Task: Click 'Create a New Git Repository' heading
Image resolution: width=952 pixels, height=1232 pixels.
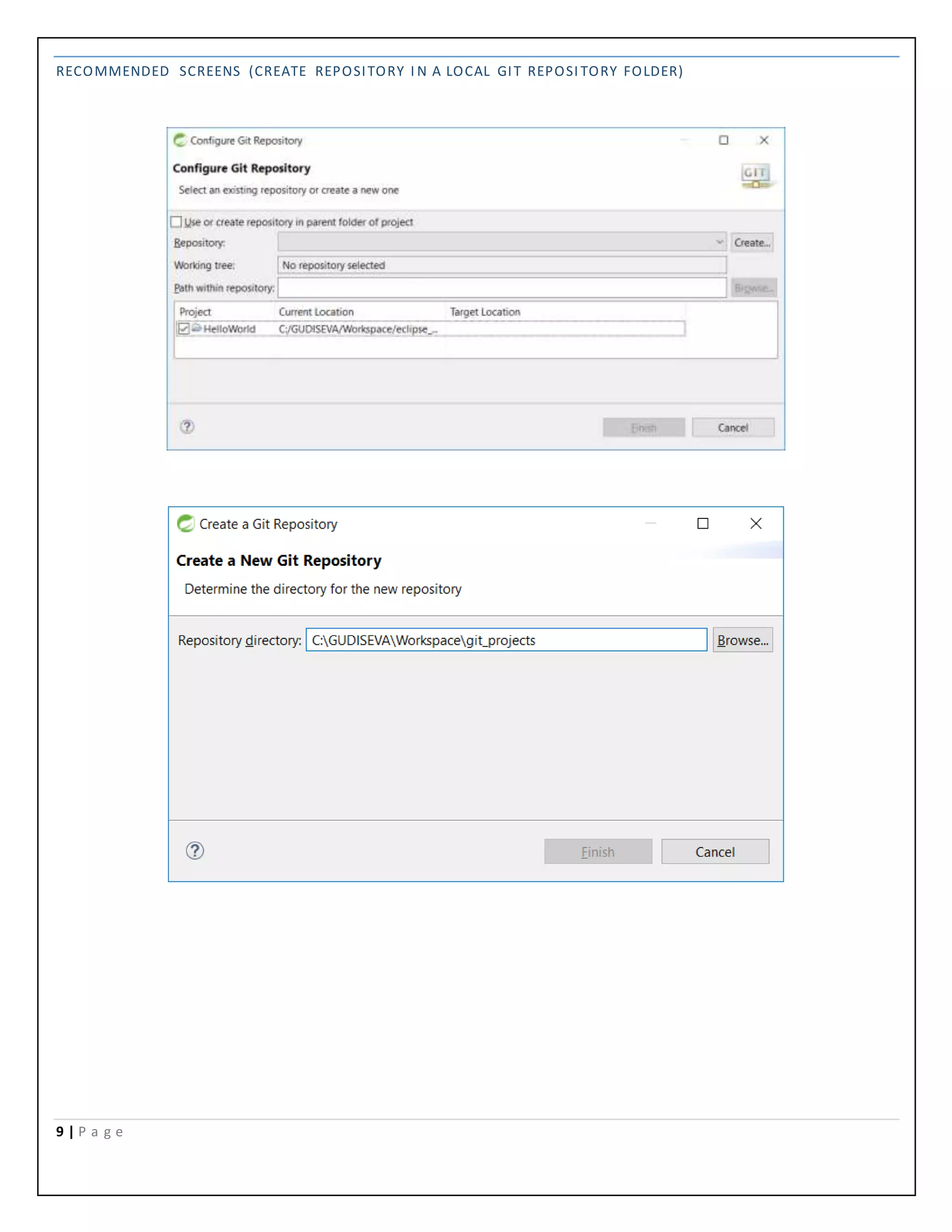Action: click(278, 560)
